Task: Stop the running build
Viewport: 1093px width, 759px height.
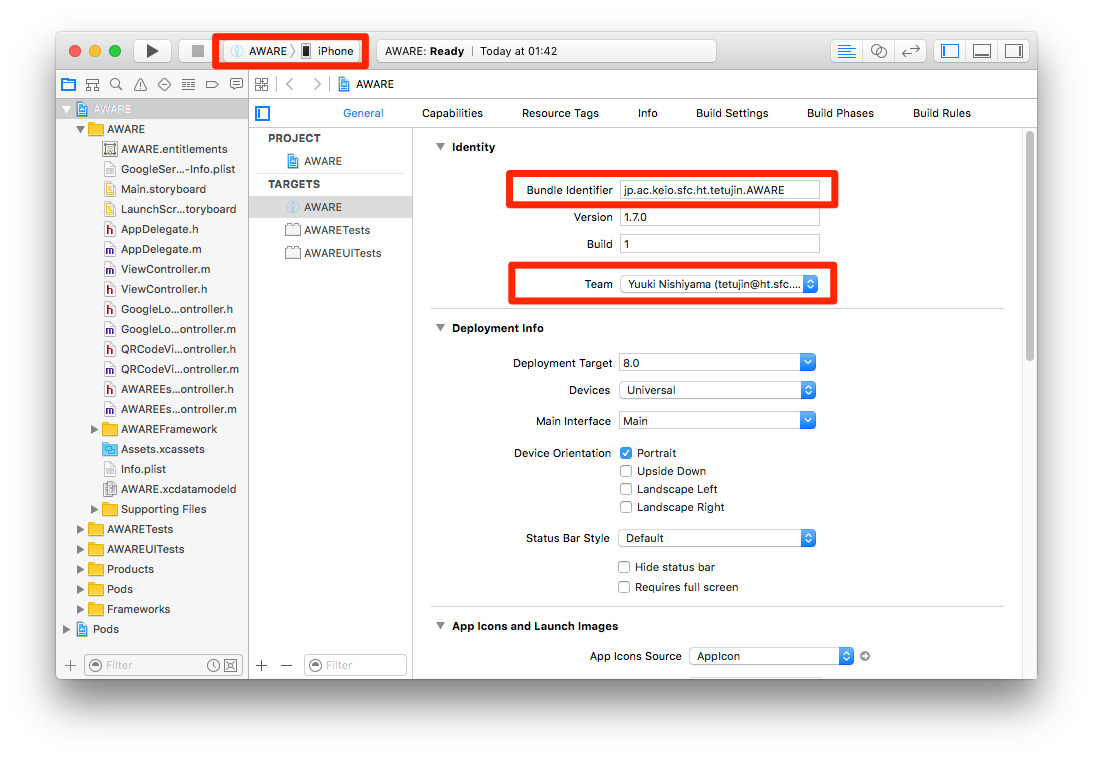Action: click(x=197, y=51)
